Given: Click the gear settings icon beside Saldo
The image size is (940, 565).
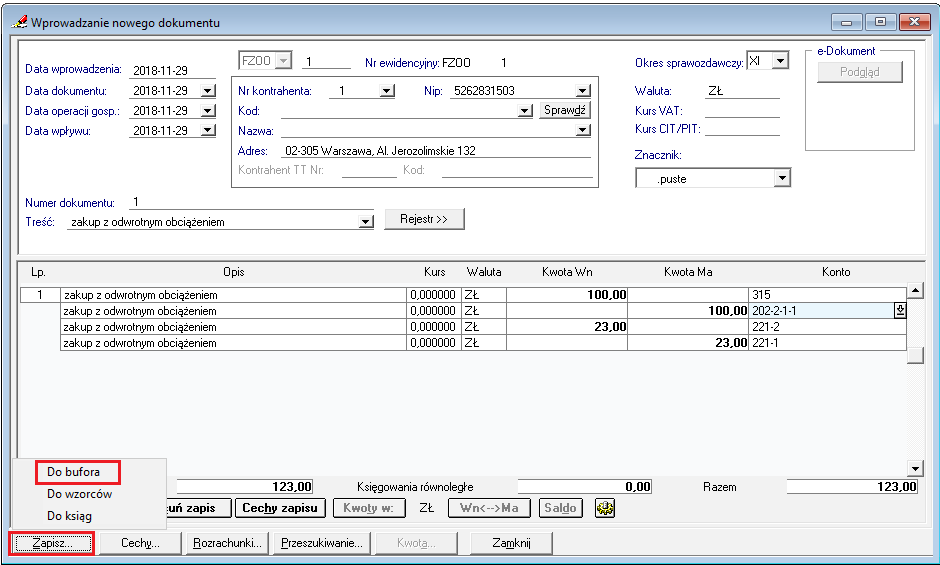Looking at the screenshot, I should click(x=605, y=508).
